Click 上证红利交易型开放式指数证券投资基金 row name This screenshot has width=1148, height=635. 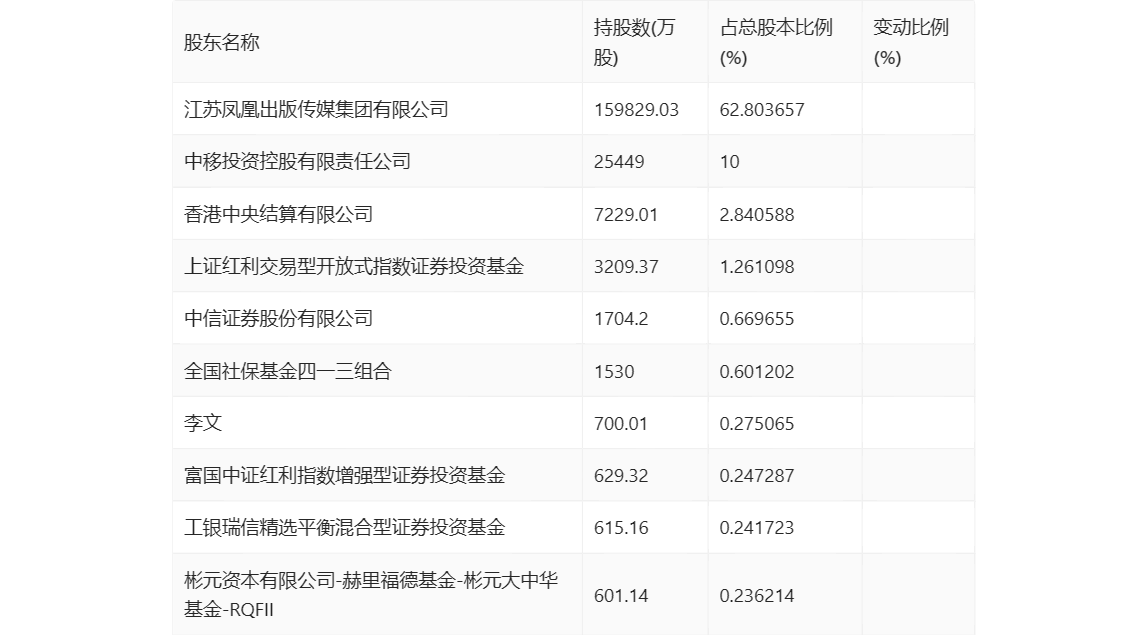click(x=354, y=267)
